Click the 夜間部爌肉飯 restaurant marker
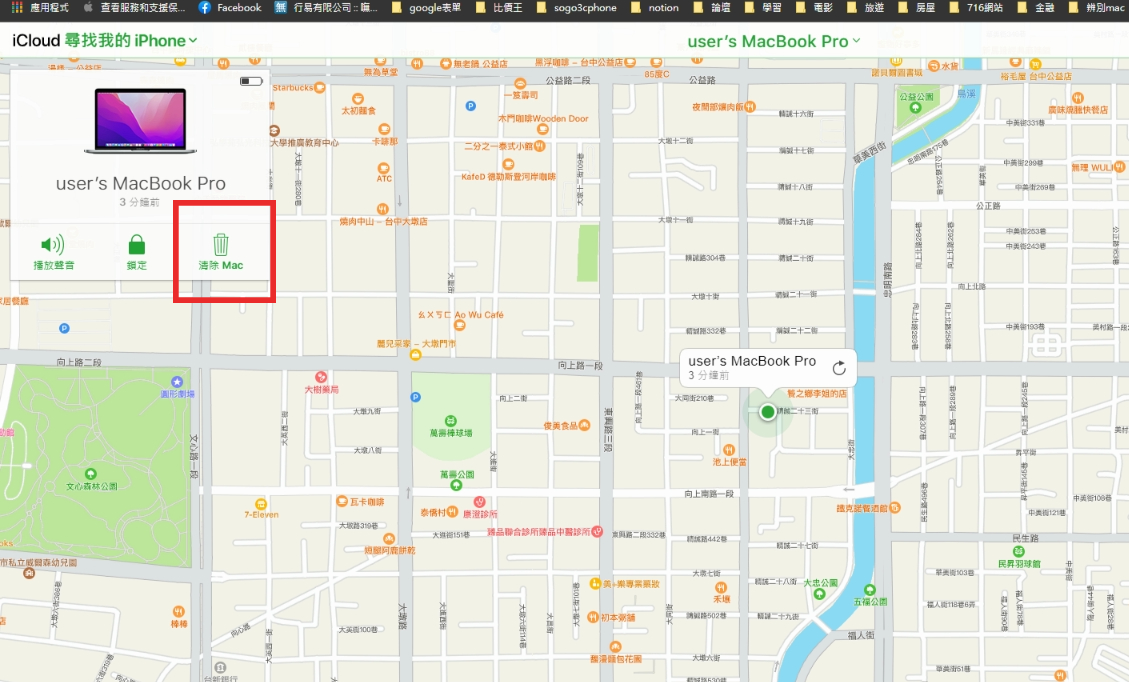This screenshot has width=1129, height=682. pyautogui.click(x=750, y=107)
